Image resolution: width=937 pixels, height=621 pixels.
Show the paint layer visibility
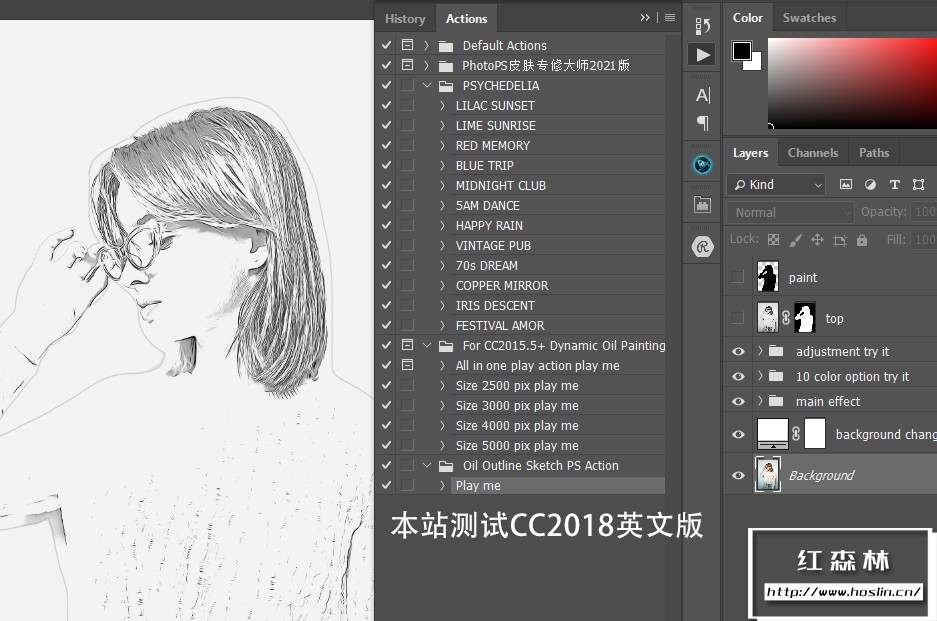click(x=738, y=277)
